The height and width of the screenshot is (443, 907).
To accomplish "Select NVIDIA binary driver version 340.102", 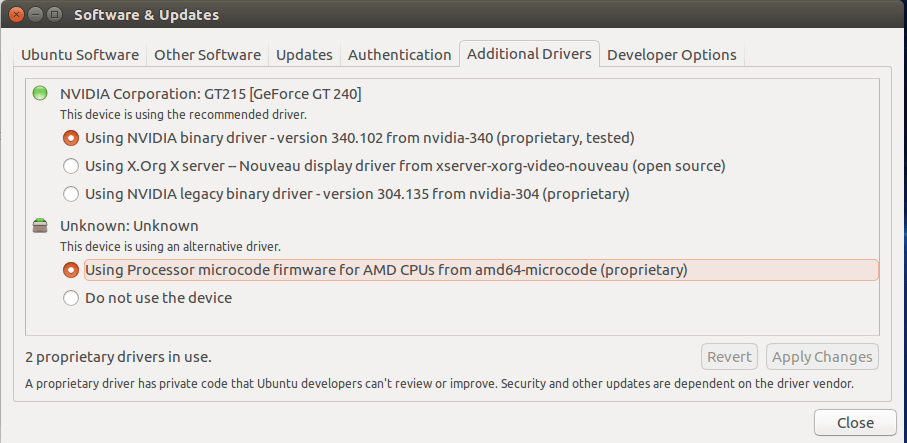I will click(71, 138).
